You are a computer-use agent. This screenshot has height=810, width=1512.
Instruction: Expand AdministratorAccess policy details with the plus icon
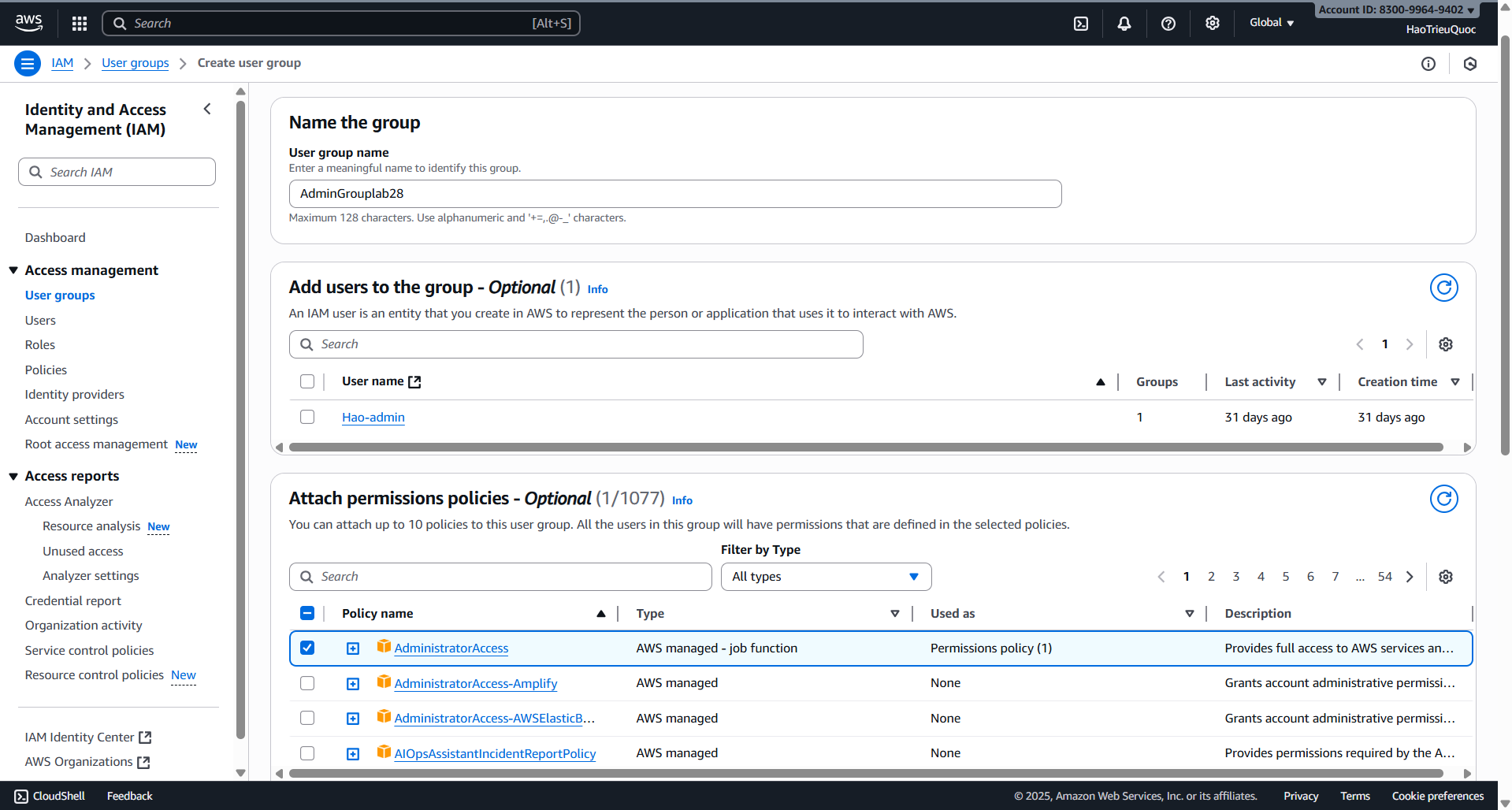tap(352, 648)
